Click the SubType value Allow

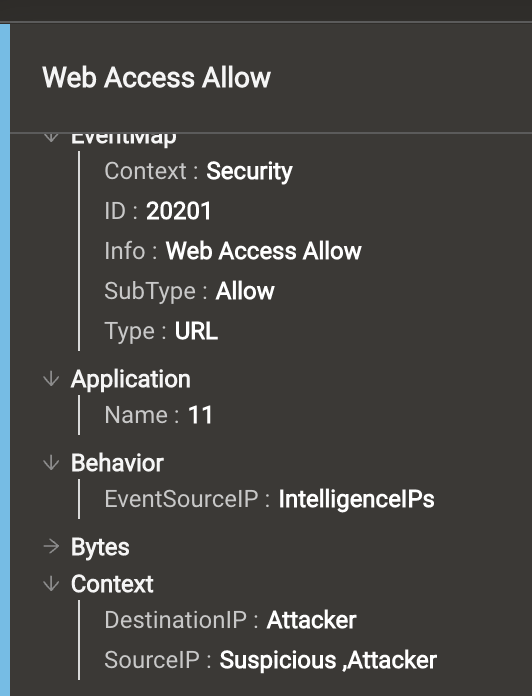click(245, 291)
